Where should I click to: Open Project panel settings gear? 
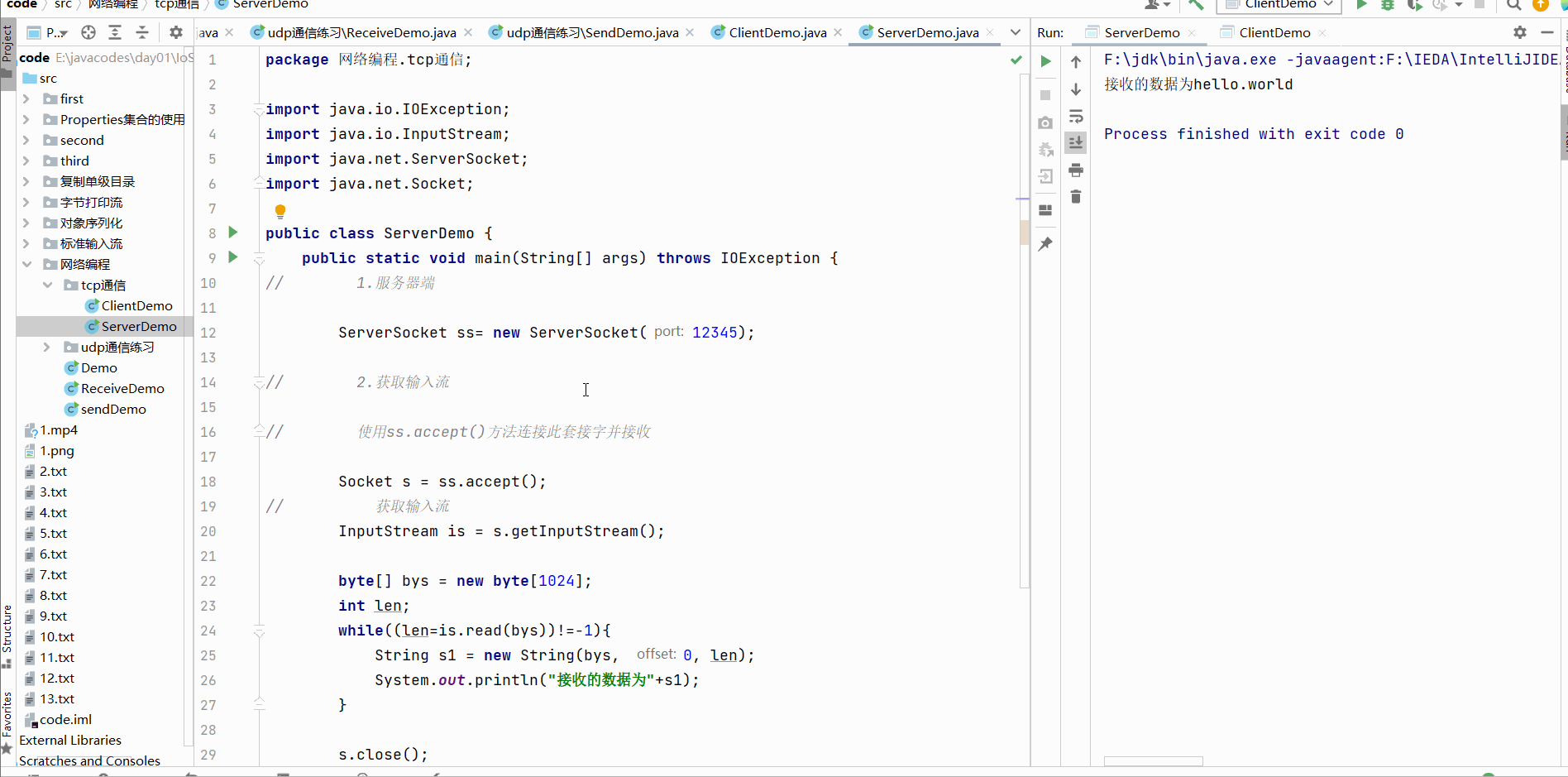pos(175,32)
